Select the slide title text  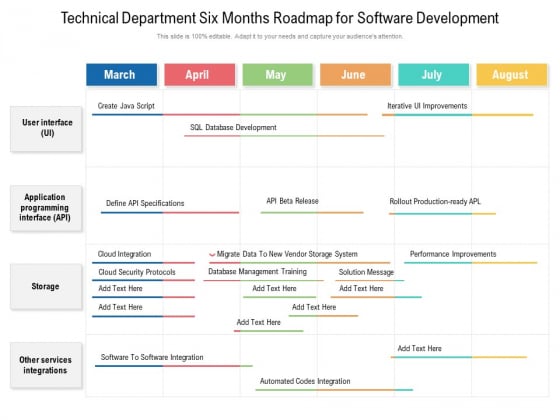coord(280,18)
